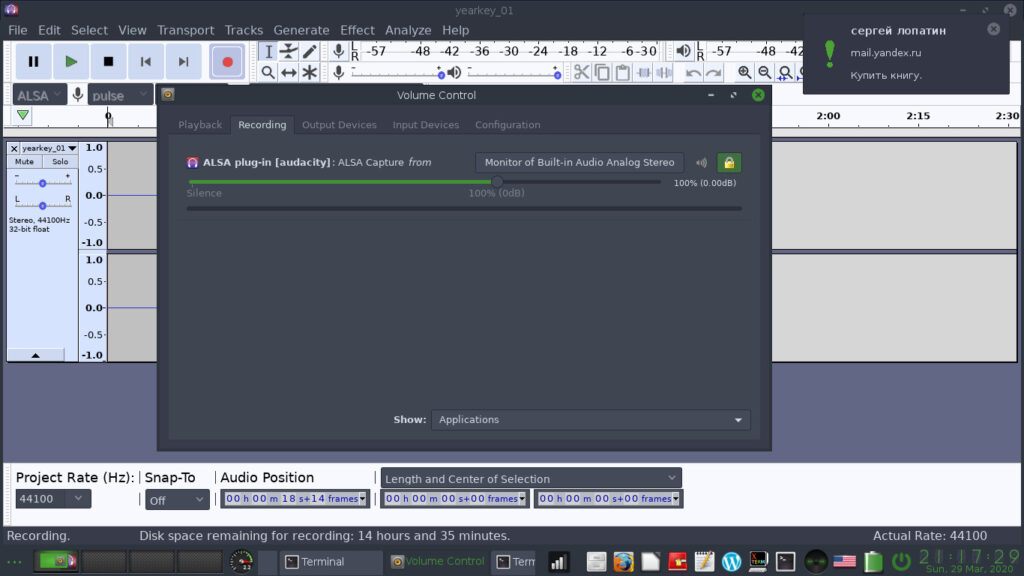Switch to Input Devices tab
Viewport: 1024px width, 576px height.
426,125
